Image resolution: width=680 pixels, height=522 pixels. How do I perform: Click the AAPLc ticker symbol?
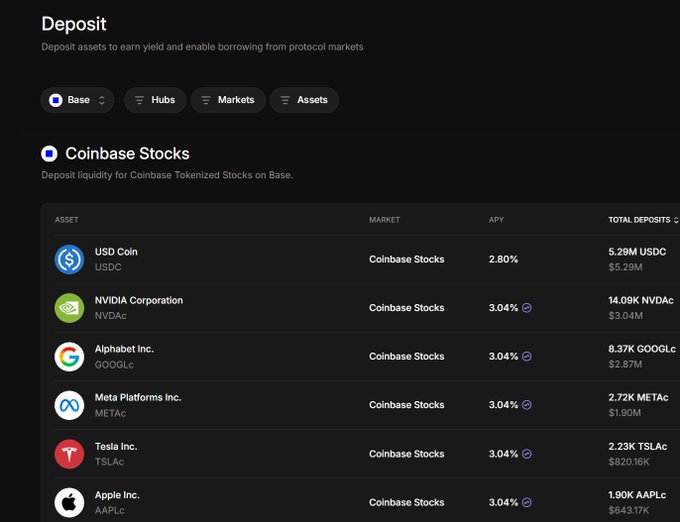(x=109, y=510)
